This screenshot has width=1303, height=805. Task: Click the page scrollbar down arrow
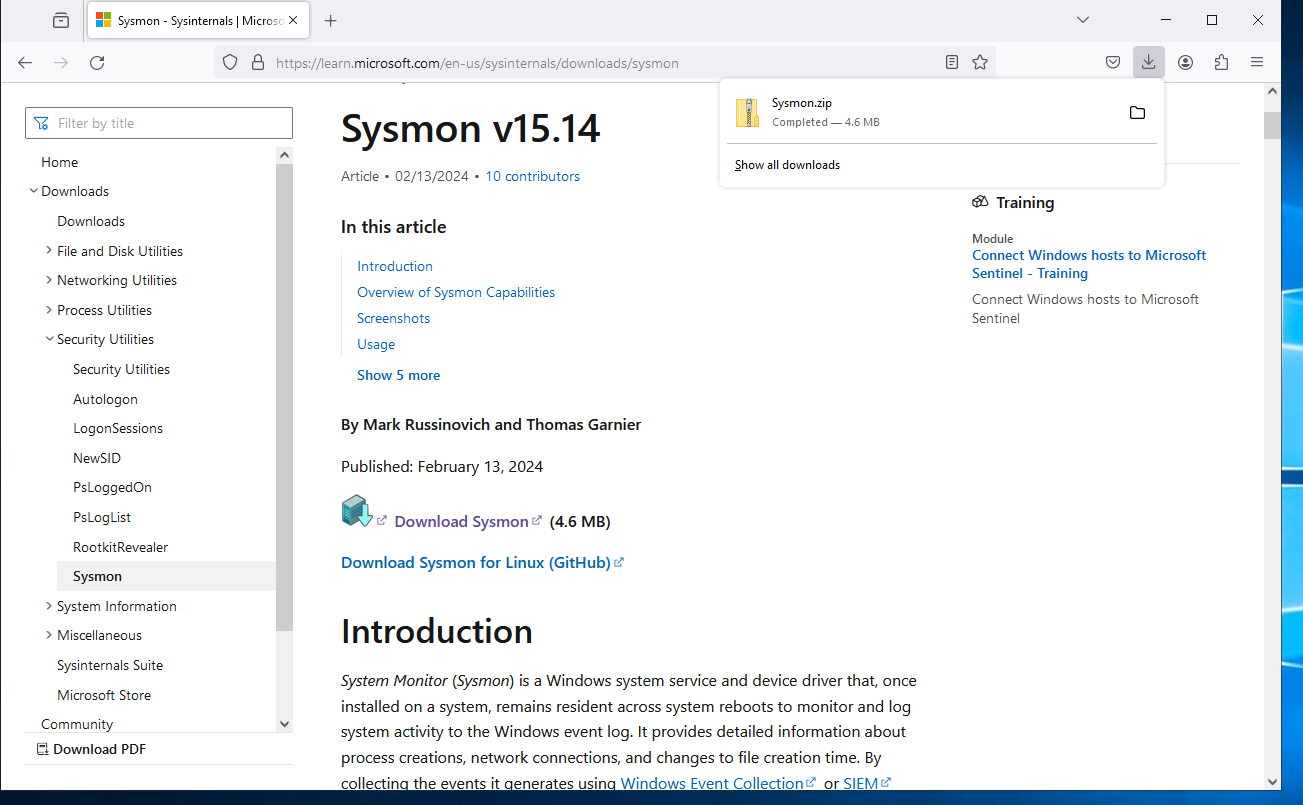(x=1272, y=781)
